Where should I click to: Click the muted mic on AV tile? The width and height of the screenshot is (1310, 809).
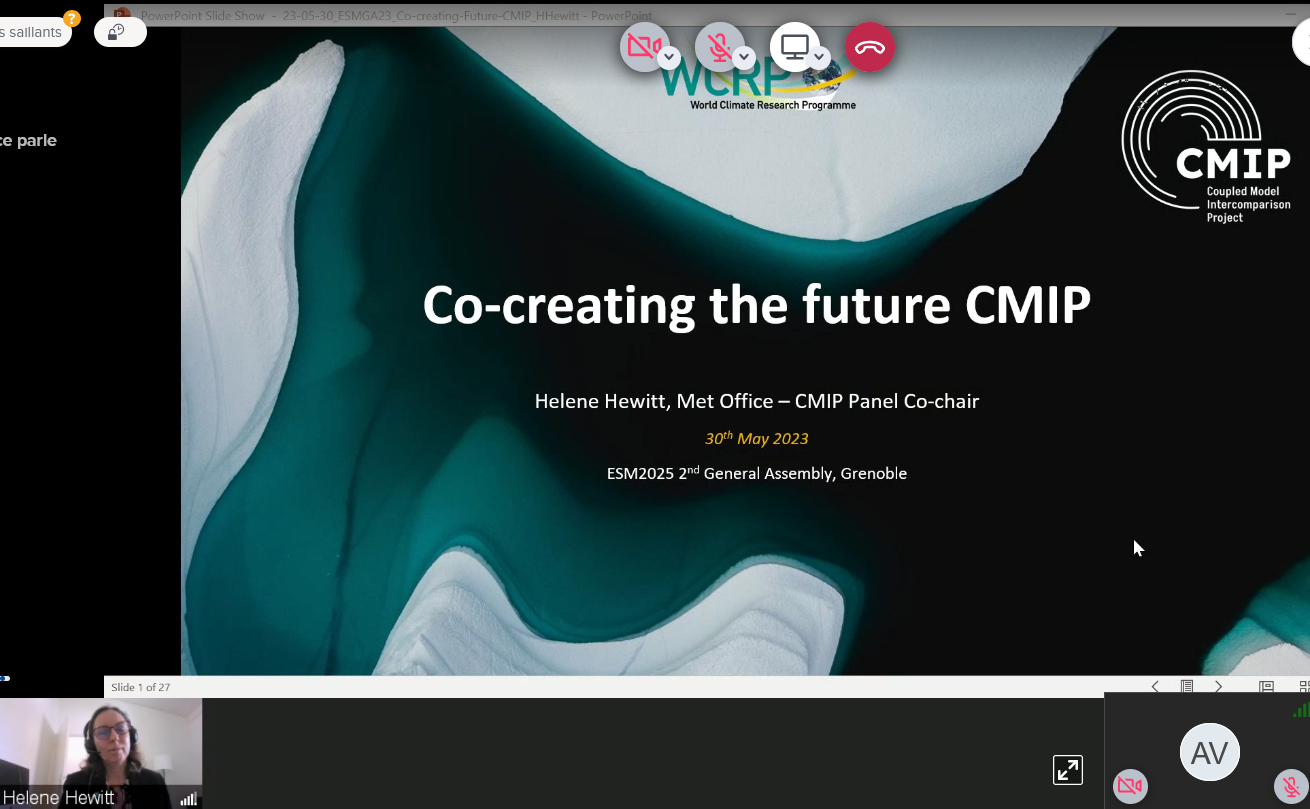point(1290,786)
